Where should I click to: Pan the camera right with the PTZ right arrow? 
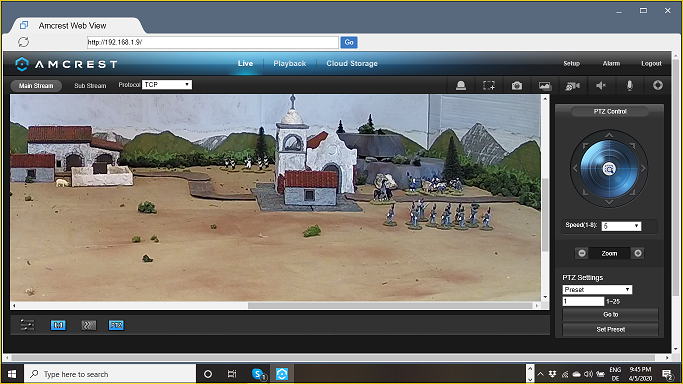(x=643, y=168)
